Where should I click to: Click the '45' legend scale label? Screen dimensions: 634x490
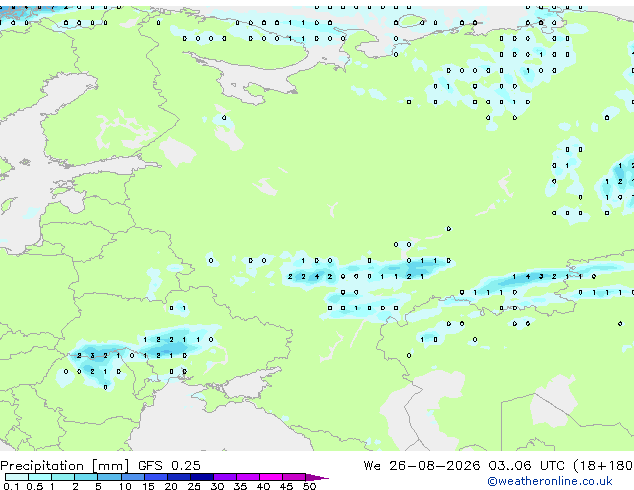coord(286,486)
